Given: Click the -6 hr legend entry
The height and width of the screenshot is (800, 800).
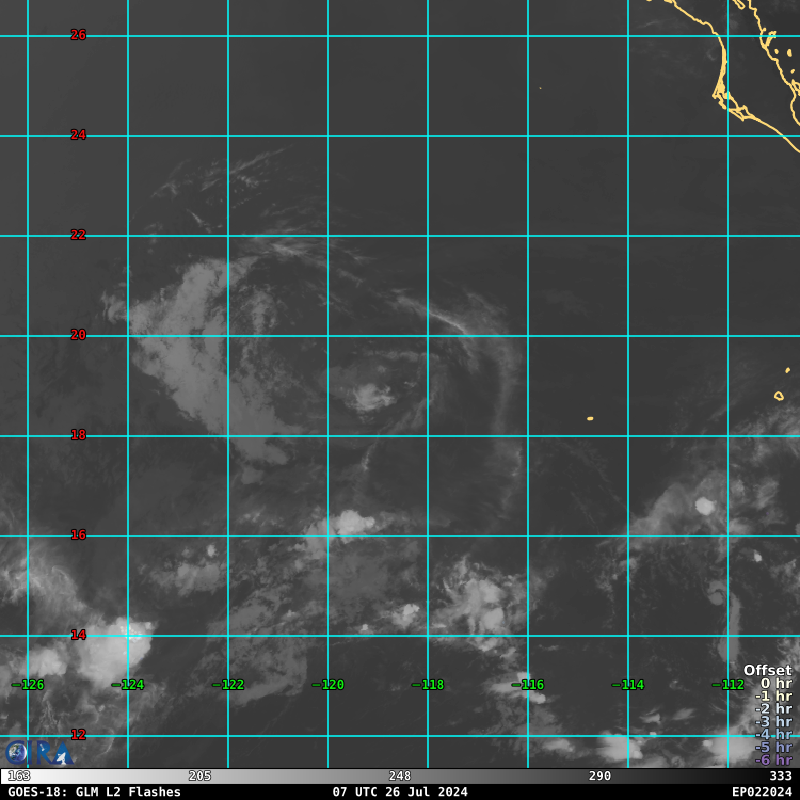Looking at the screenshot, I should click(773, 760).
